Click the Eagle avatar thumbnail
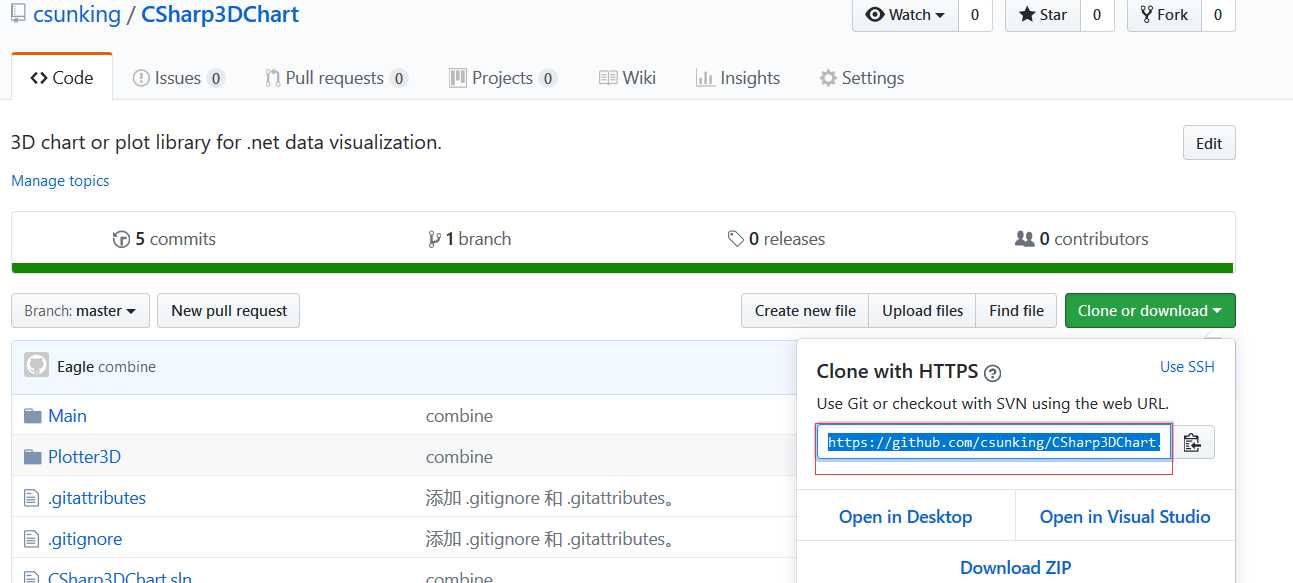 pos(36,365)
